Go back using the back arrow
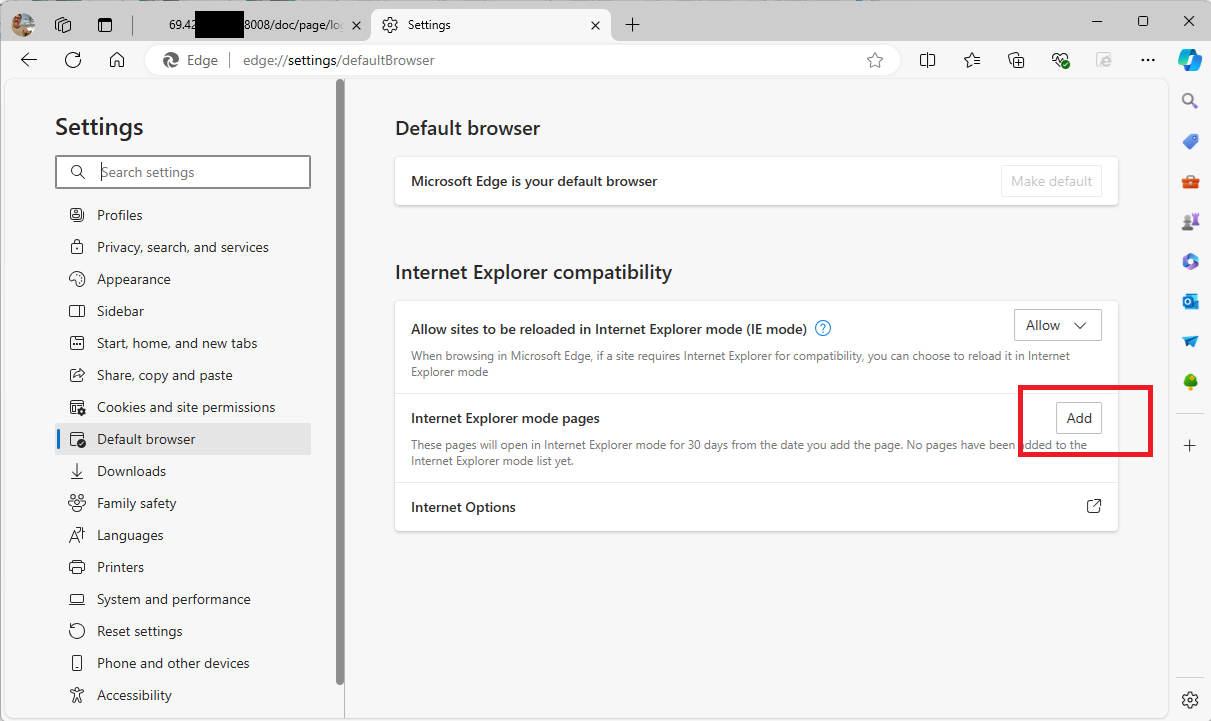1211x721 pixels. [x=29, y=60]
